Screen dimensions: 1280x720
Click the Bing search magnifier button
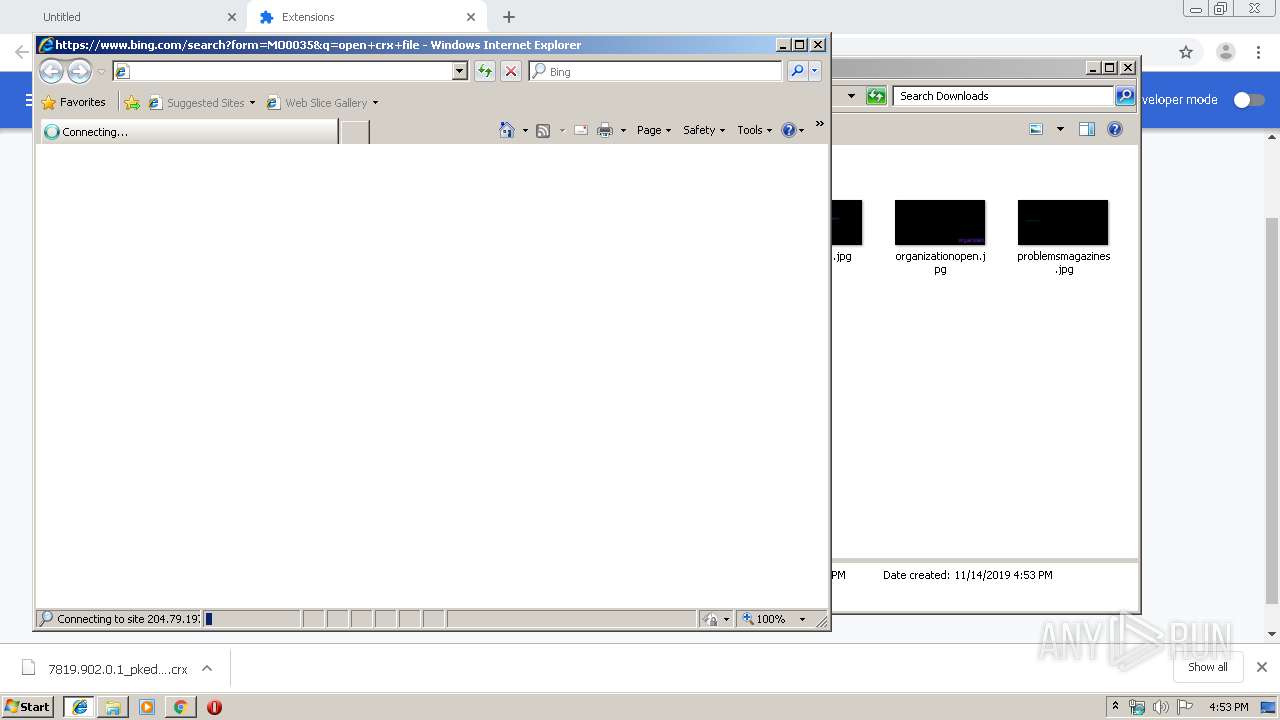[797, 71]
